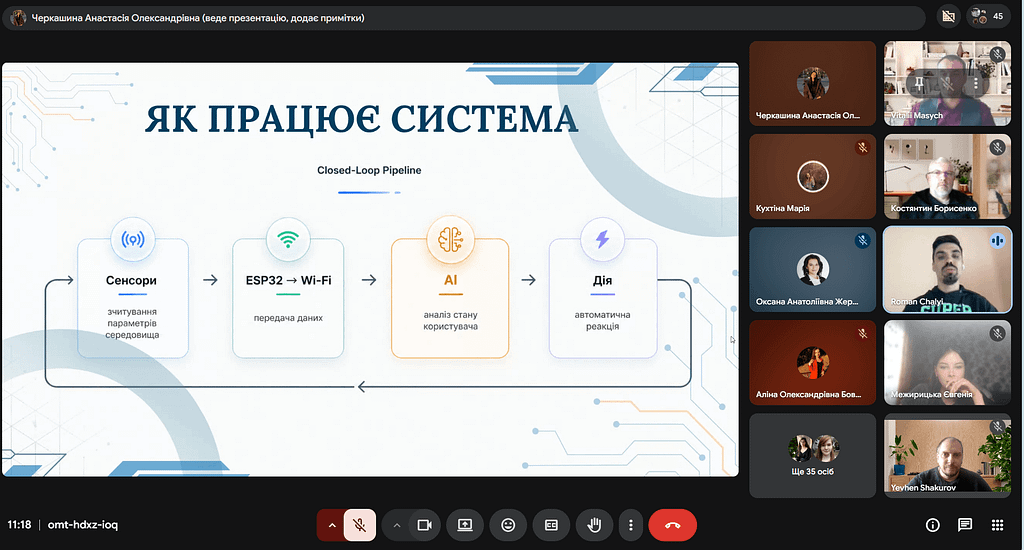This screenshot has height=550, width=1024.
Task: Select Костянтин Борисенко video tile
Action: click(948, 176)
